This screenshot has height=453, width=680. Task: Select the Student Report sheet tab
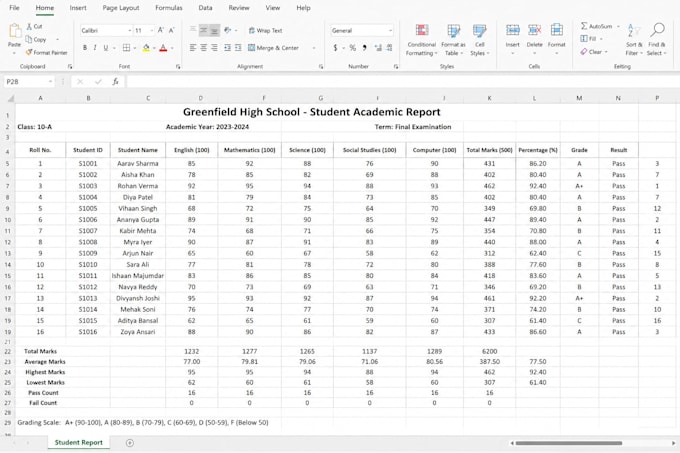[x=78, y=443]
